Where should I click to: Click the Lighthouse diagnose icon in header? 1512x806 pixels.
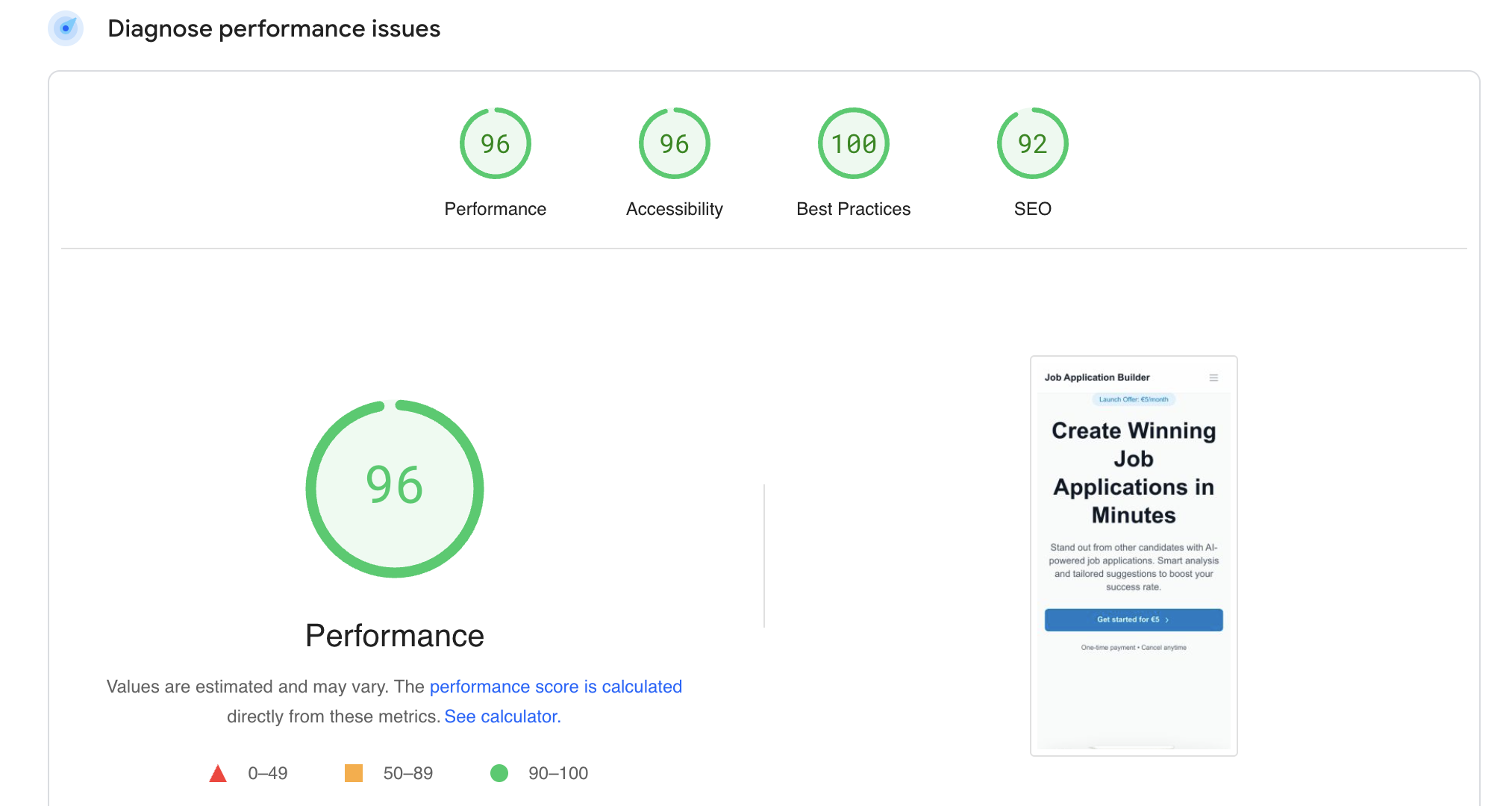(66, 28)
